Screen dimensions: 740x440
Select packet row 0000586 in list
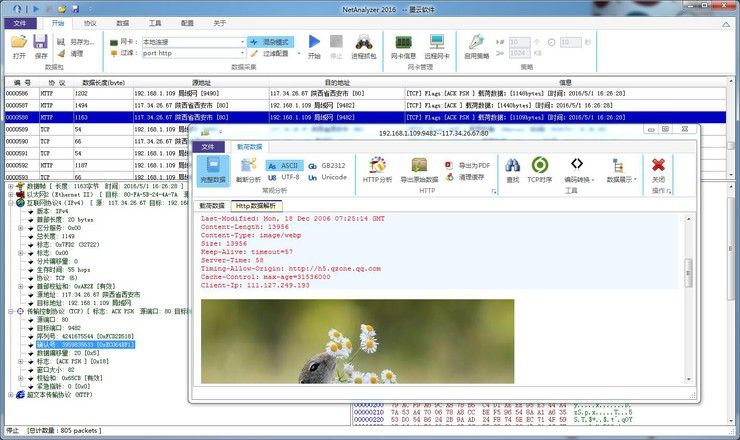click(x=365, y=93)
